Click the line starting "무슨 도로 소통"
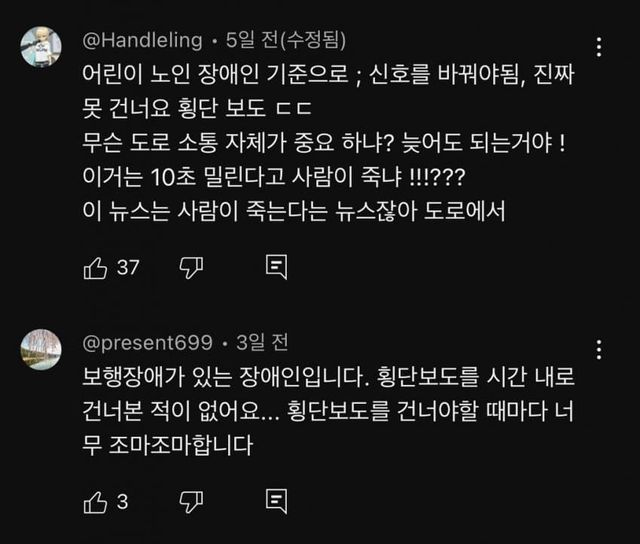This screenshot has height=544, width=640. coord(325,143)
